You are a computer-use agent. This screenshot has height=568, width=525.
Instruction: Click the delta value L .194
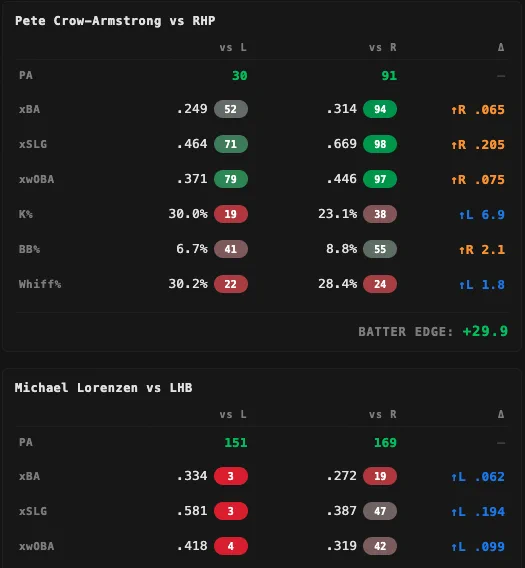[x=478, y=512]
